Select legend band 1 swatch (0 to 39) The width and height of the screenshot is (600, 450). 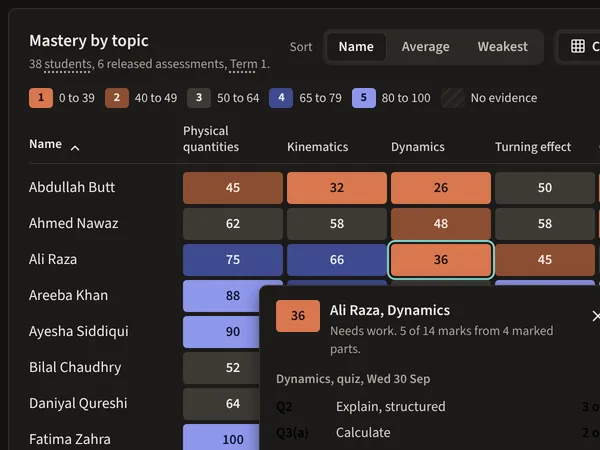coord(41,98)
